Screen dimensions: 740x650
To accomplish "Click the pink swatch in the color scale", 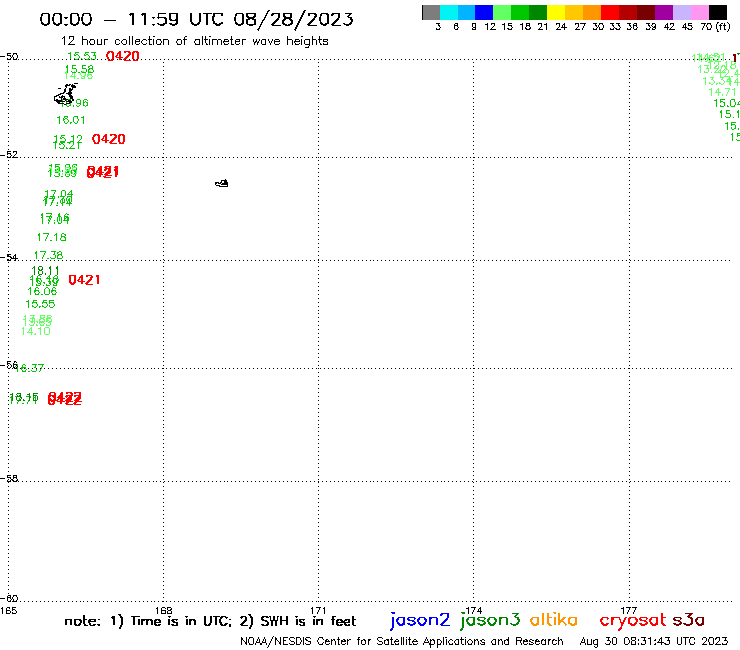I will click(x=699, y=12).
